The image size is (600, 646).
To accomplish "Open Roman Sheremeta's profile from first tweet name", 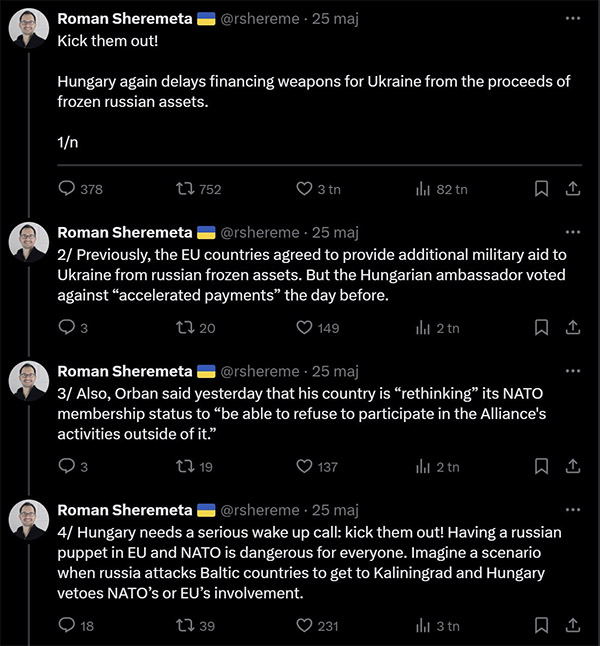I will point(125,19).
